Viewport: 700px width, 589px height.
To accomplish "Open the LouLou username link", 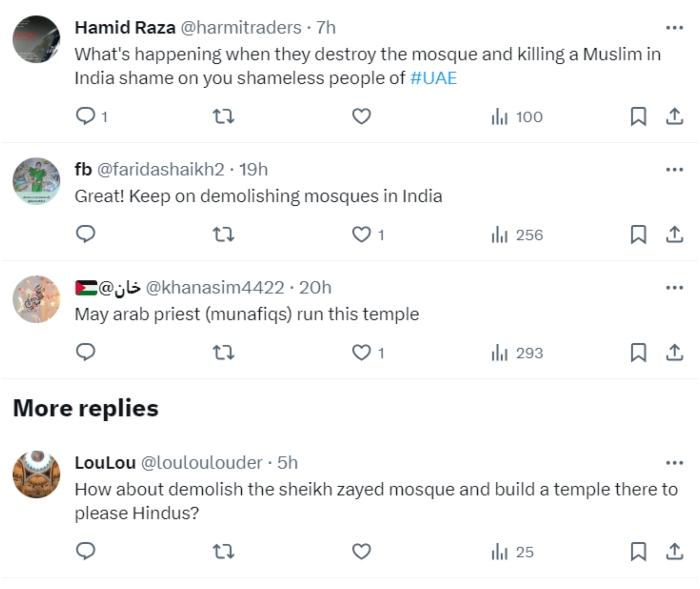I will [x=105, y=463].
